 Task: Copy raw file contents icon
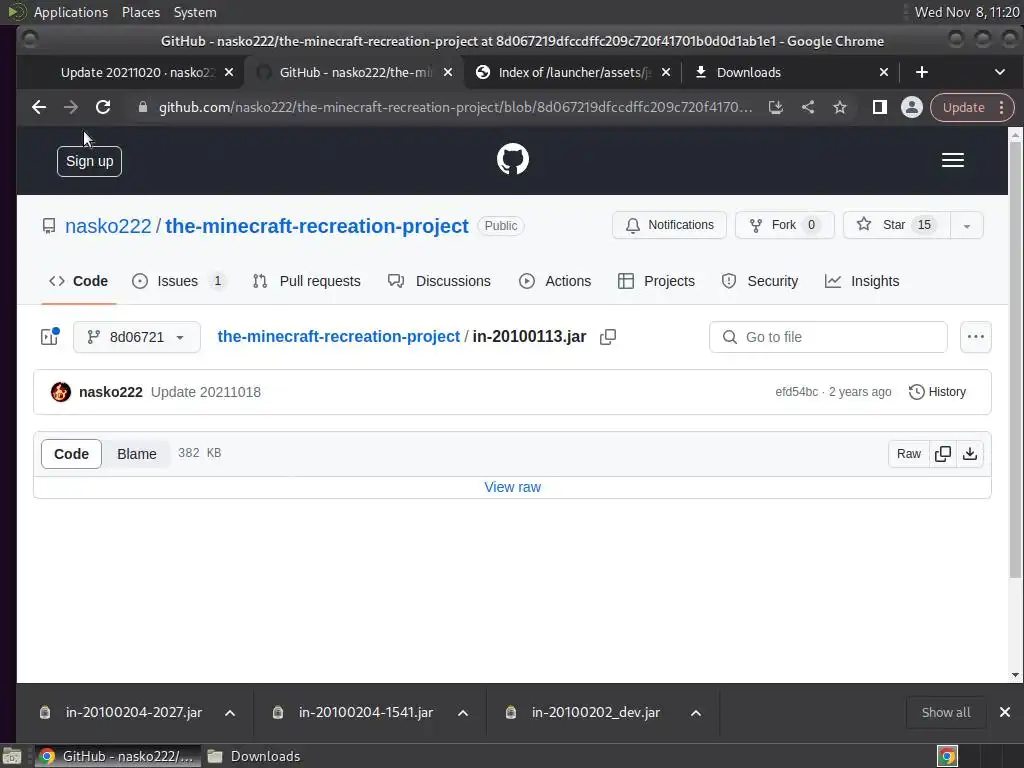[943, 454]
